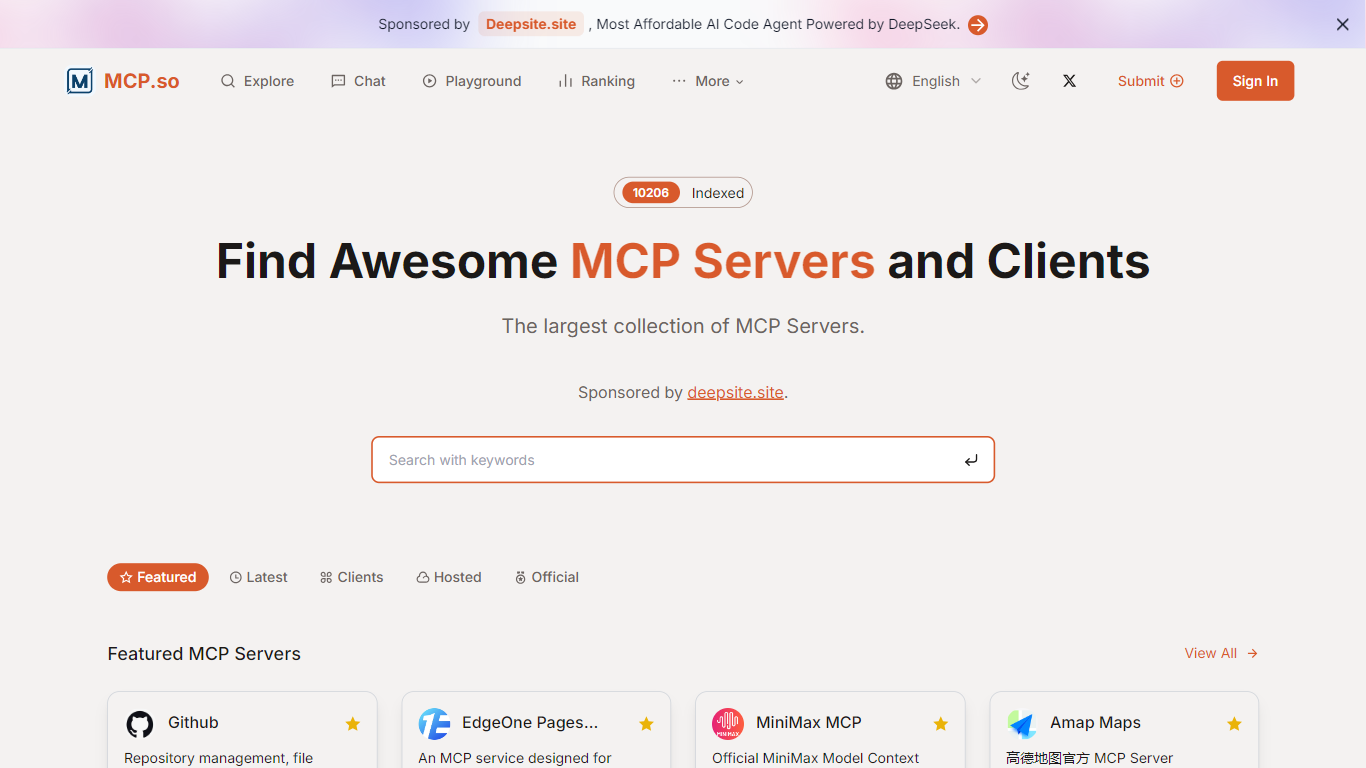Open Explore in the navigation bar

coord(258,81)
